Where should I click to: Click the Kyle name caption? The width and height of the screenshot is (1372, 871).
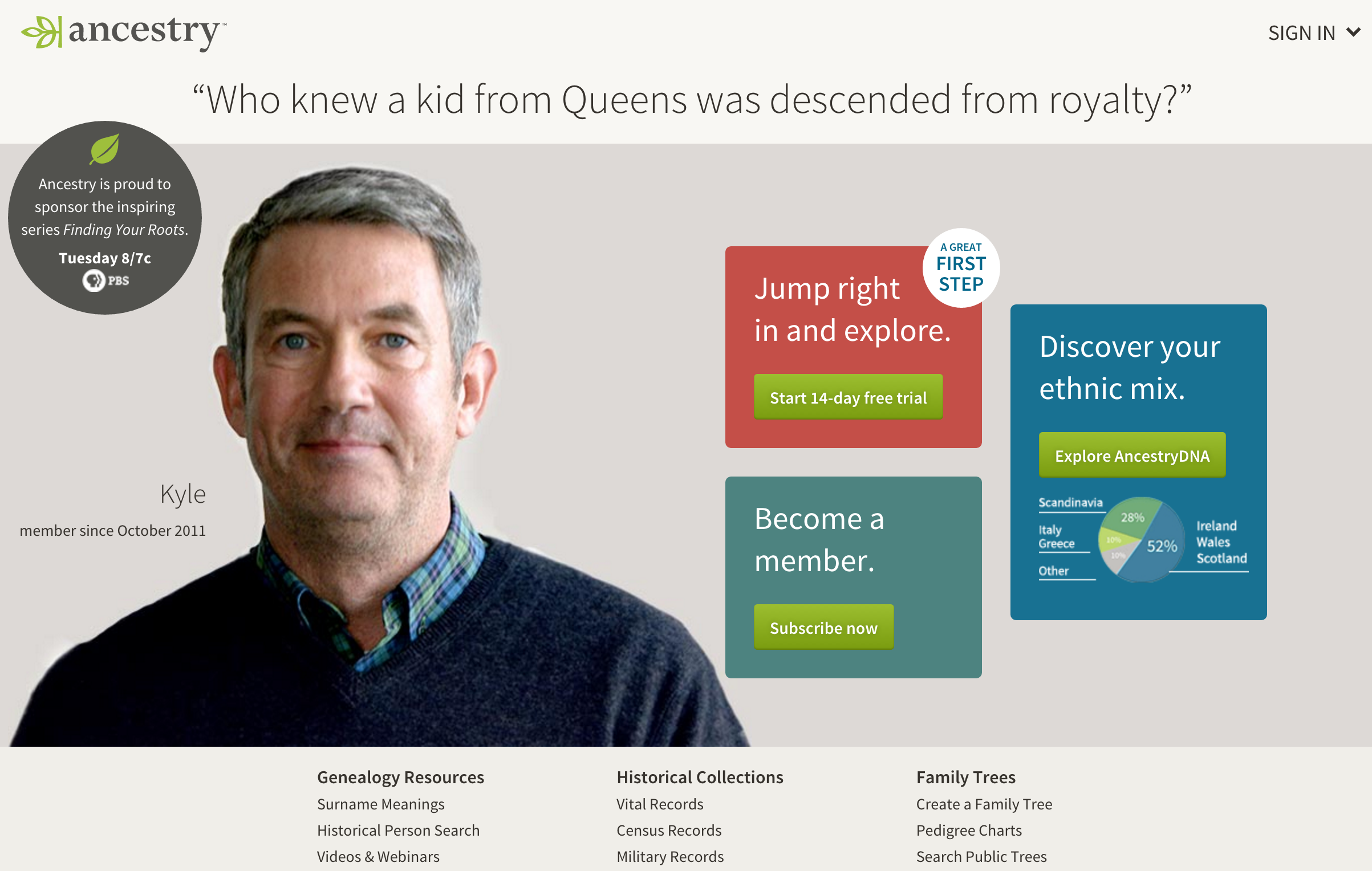coord(182,494)
